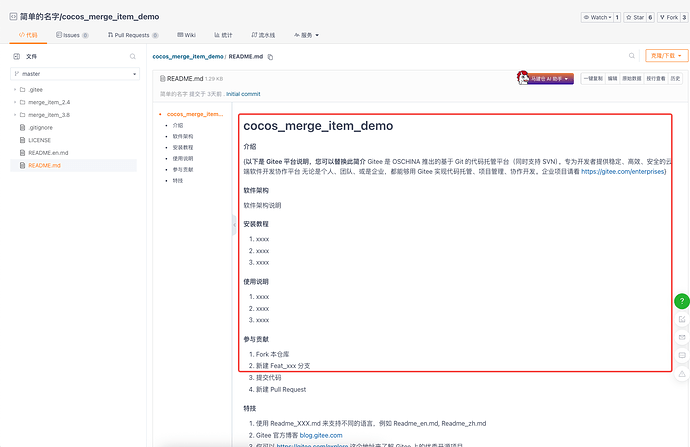Copy the file path icon next to README.md
Image resolution: width=690 pixels, height=447 pixels.
click(270, 57)
